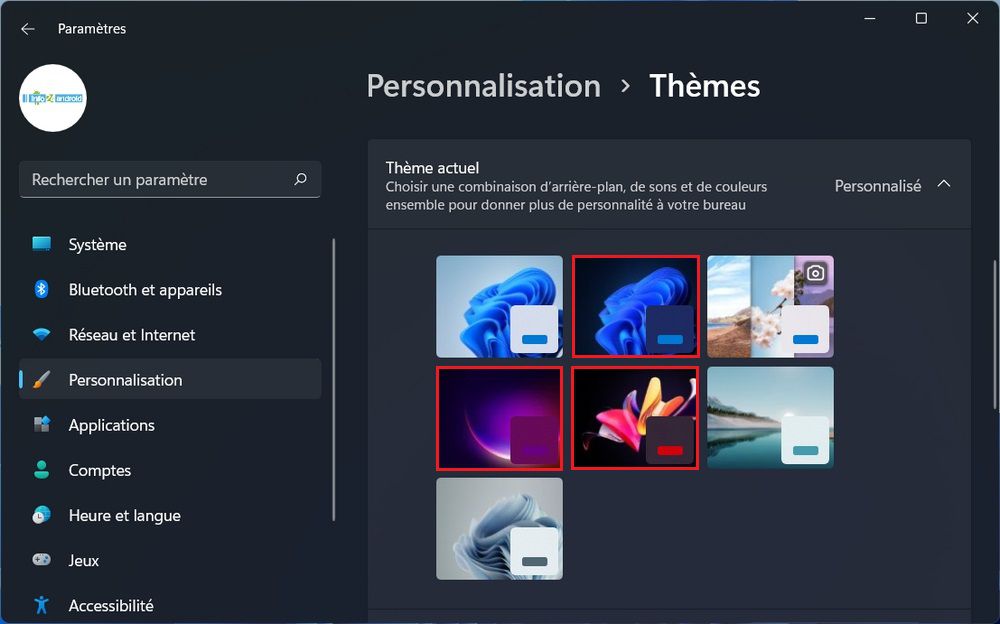Open Applications category

[x=170, y=425]
